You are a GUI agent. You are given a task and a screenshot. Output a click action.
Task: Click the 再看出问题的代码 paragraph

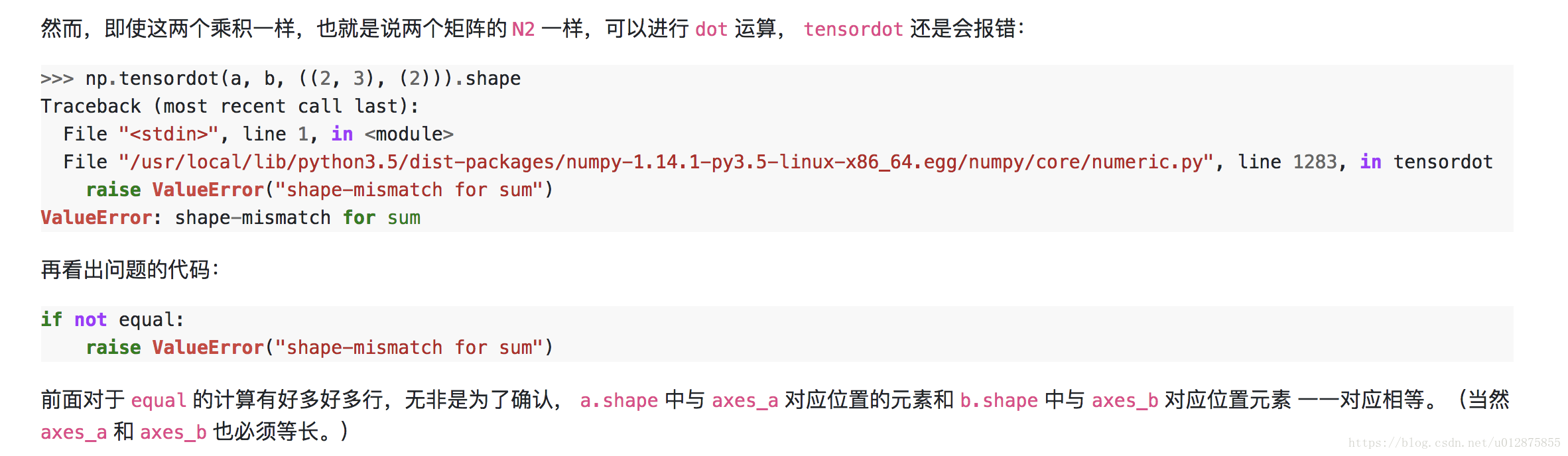pos(130,270)
